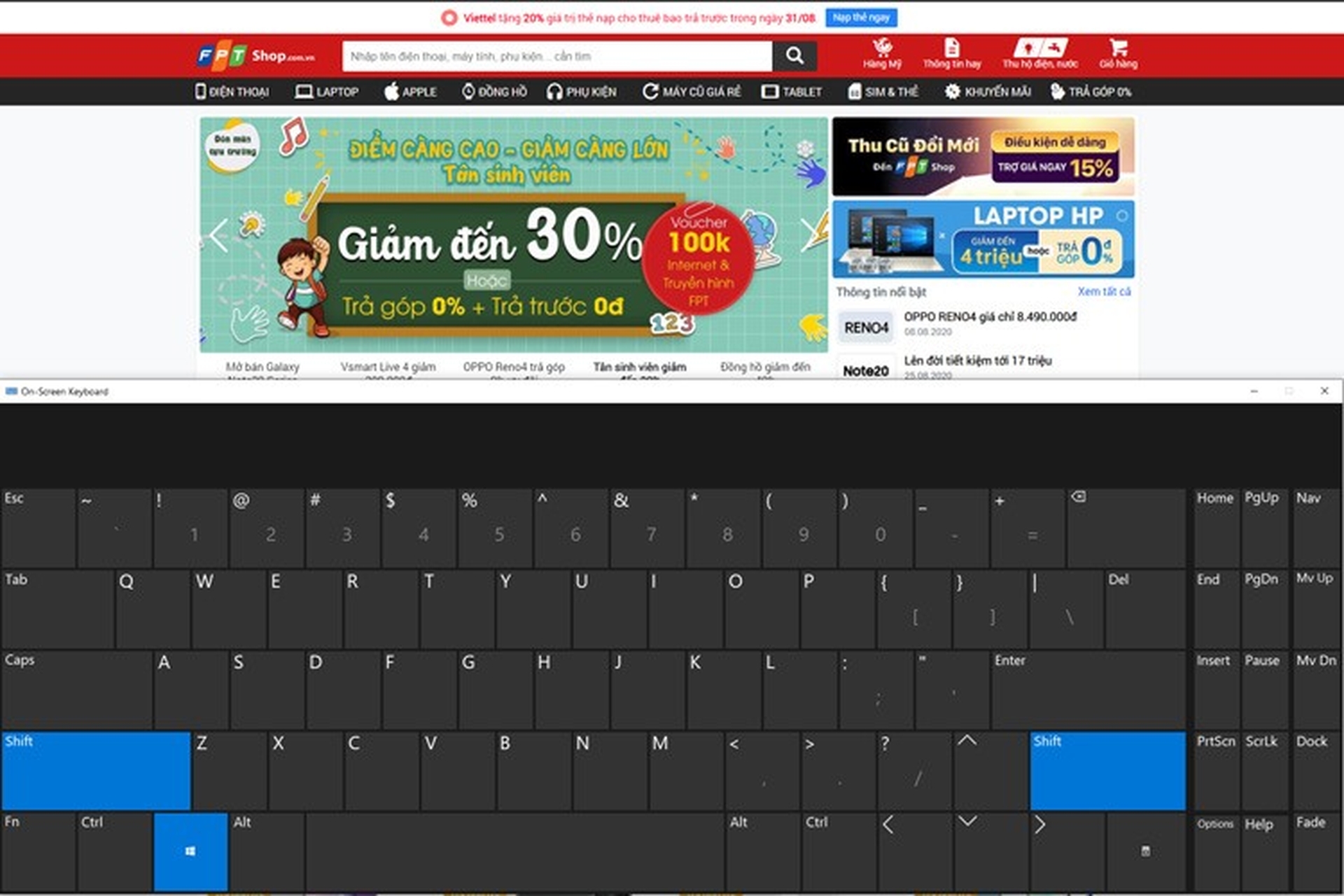Click the Del key on the keyboard
This screenshot has height=896, width=1344.
1145,609
